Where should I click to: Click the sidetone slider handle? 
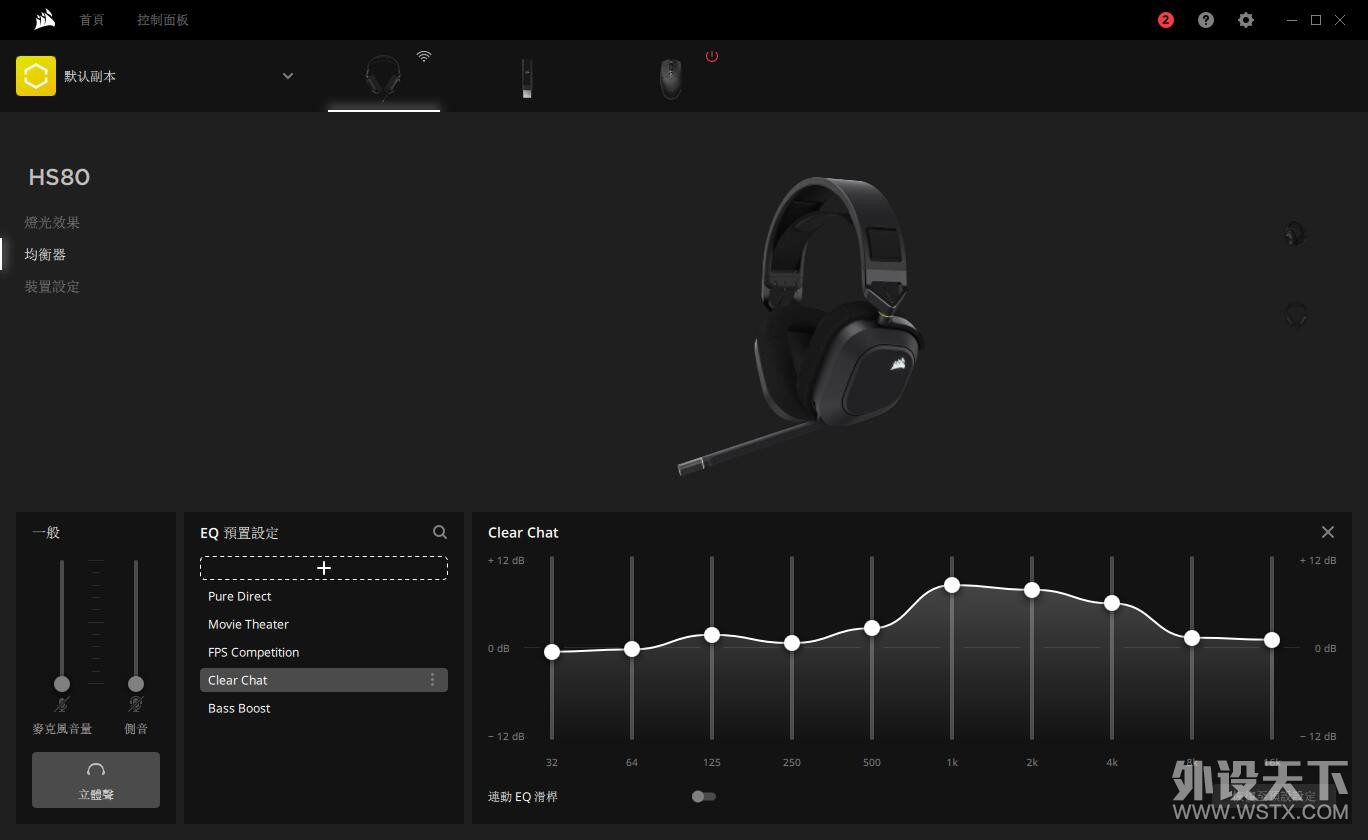pyautogui.click(x=136, y=684)
